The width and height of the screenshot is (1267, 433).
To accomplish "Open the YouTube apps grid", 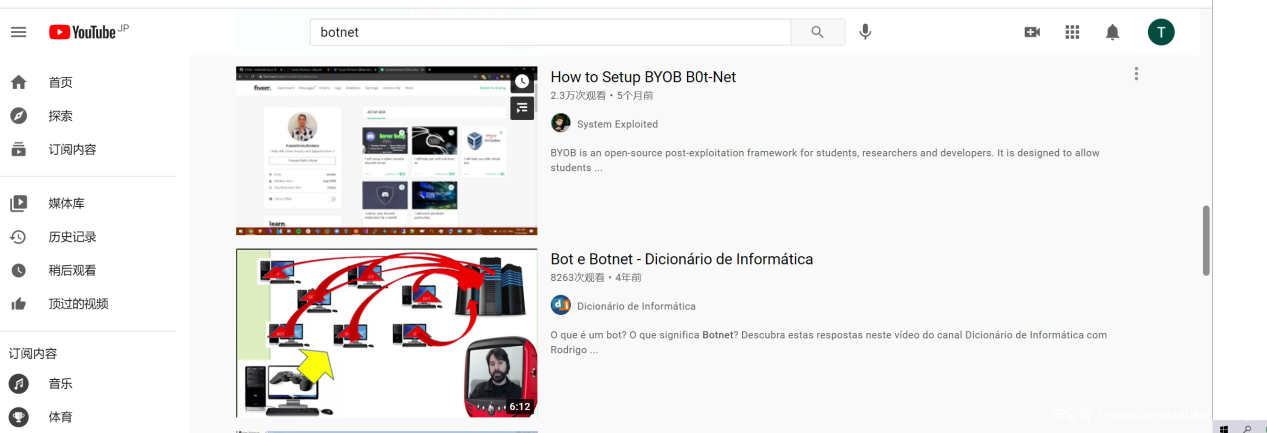I will 1072,32.
